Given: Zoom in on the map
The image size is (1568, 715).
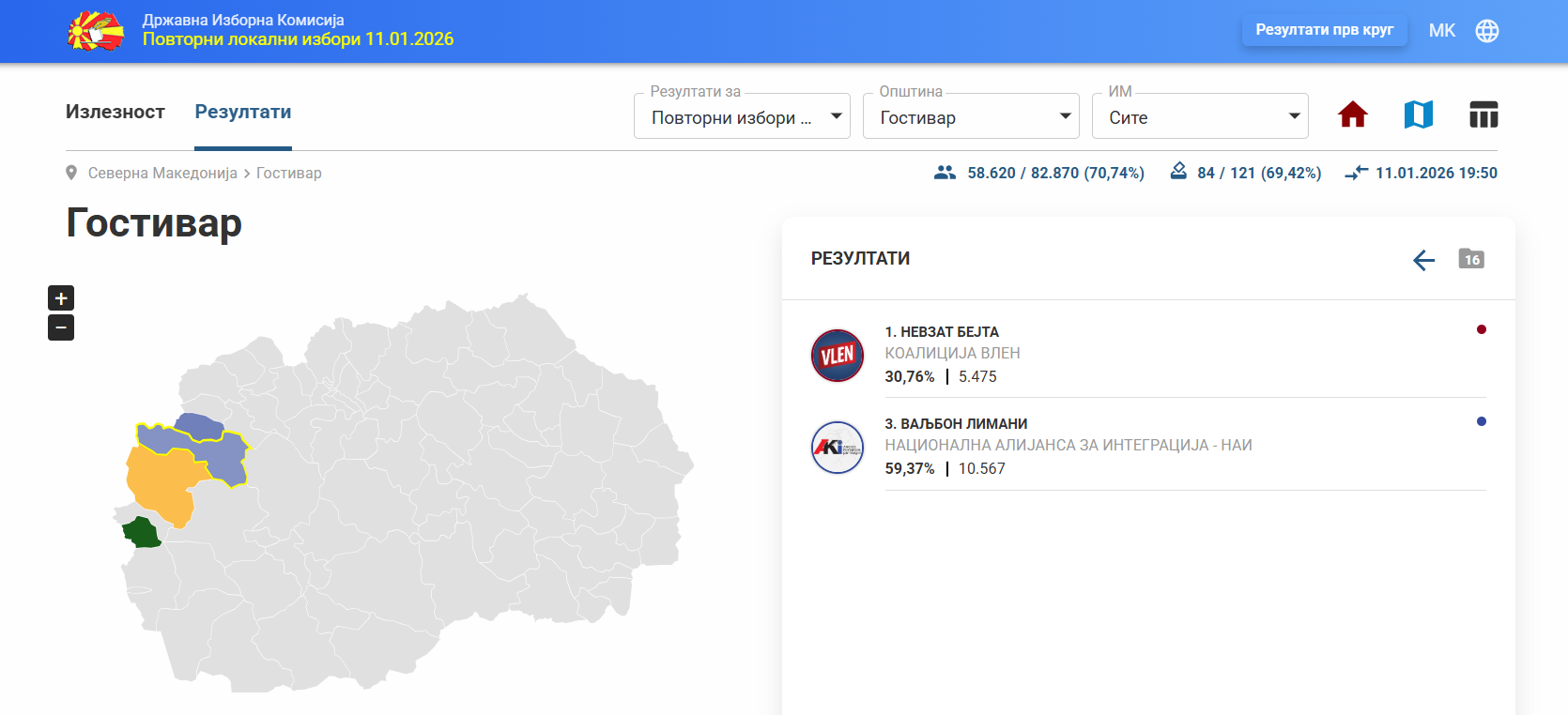Looking at the screenshot, I should coord(61,298).
